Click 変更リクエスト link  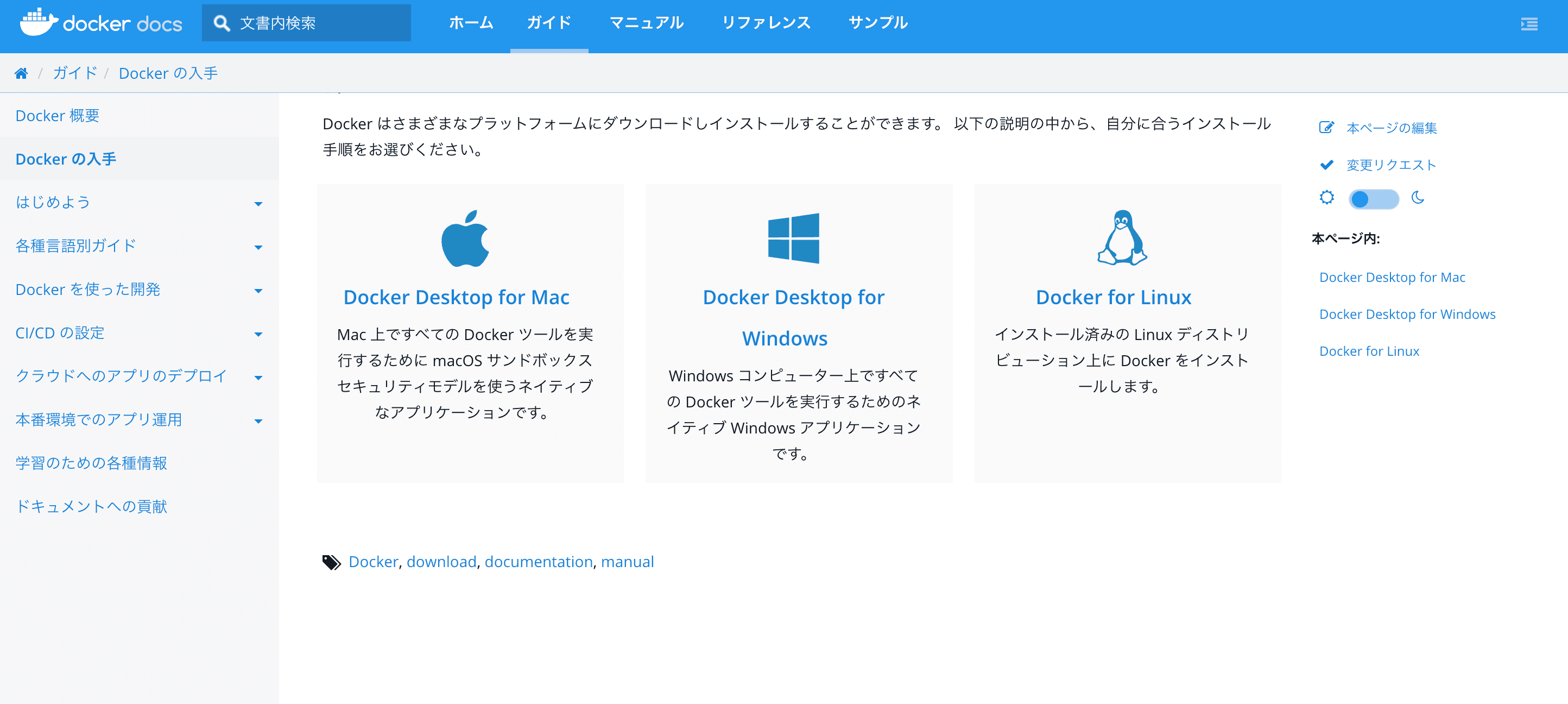[x=1392, y=165]
